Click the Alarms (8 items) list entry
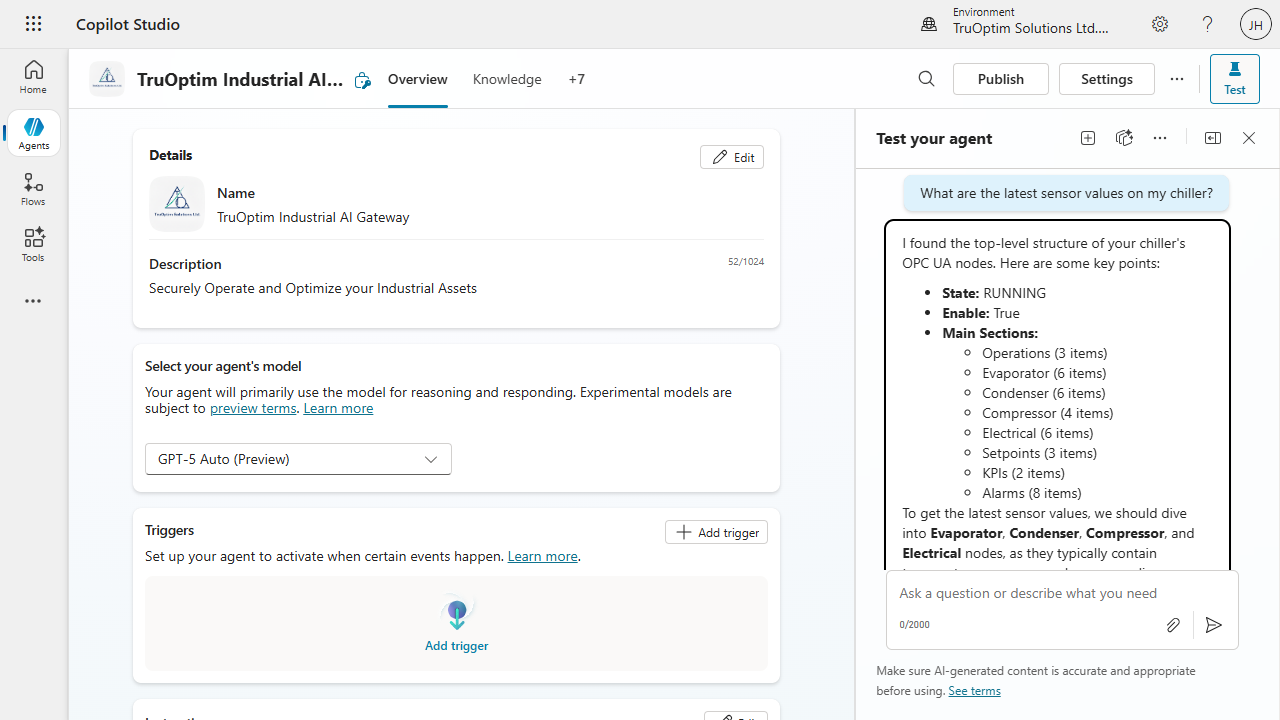The image size is (1280, 720). 1032,493
